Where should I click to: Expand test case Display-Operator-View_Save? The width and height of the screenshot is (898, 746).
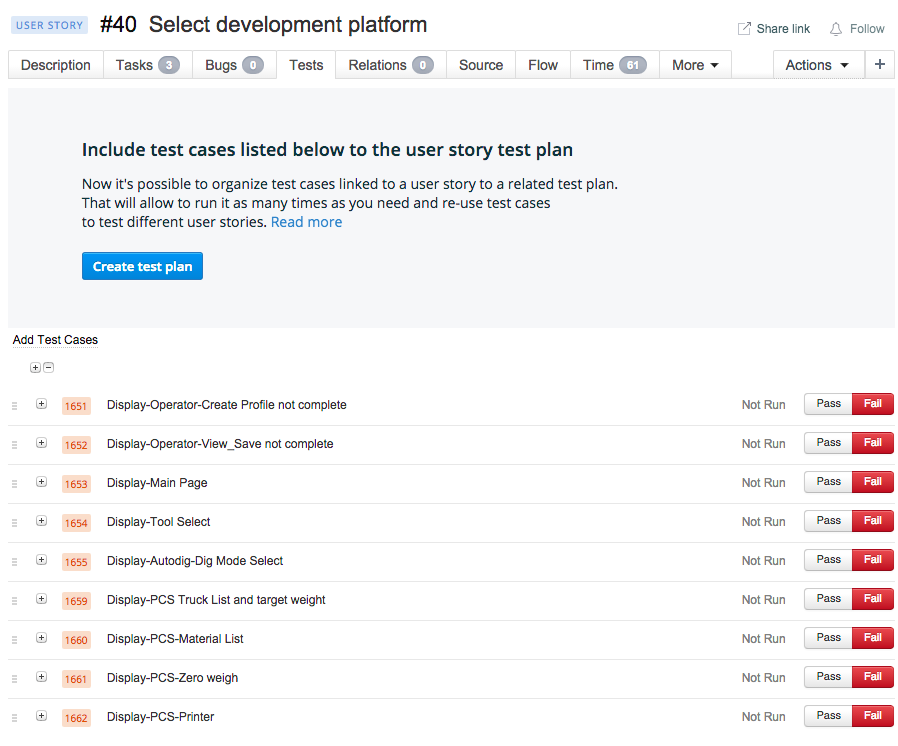pyautogui.click(x=41, y=443)
